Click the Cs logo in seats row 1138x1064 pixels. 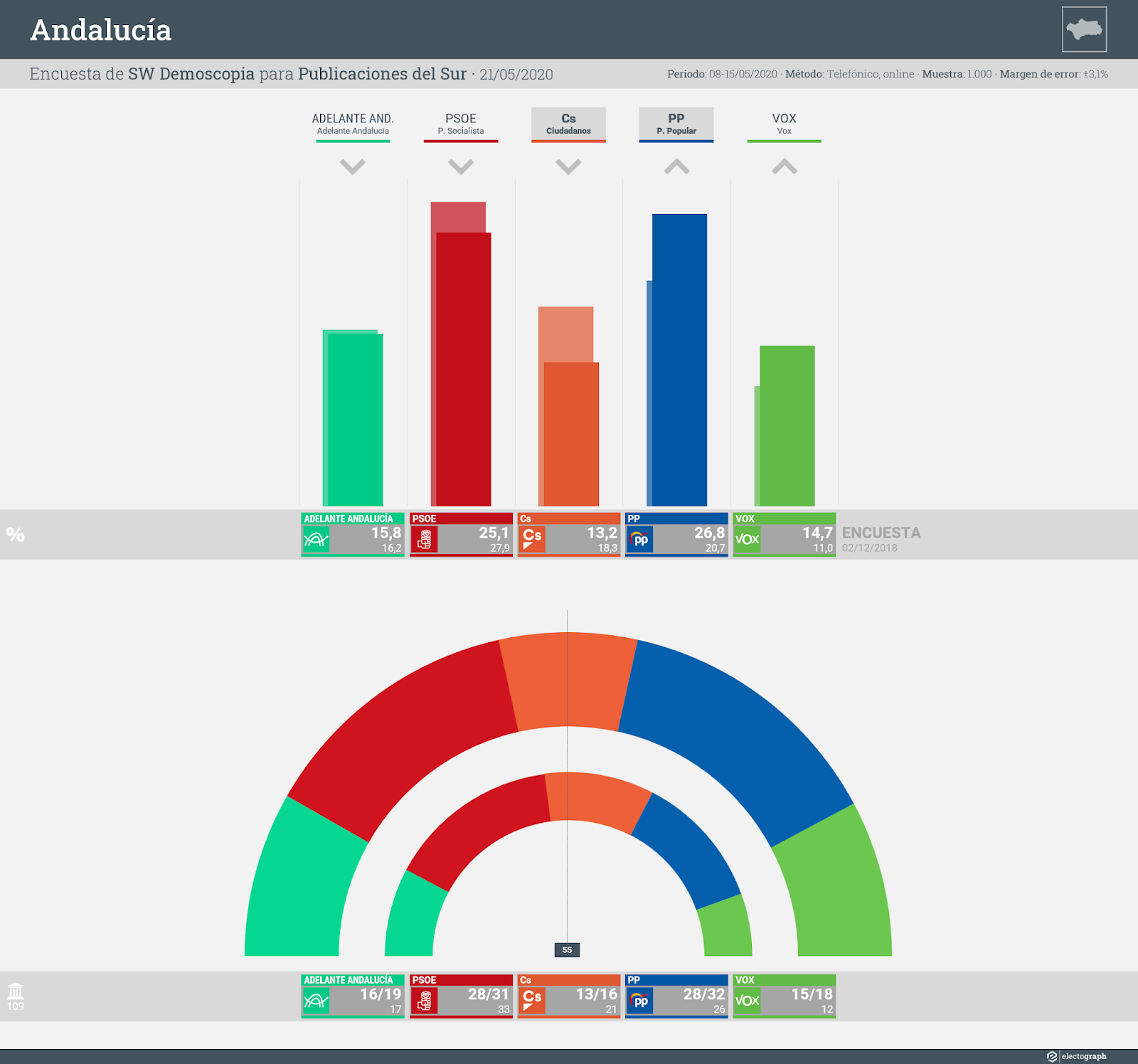pyautogui.click(x=532, y=1001)
